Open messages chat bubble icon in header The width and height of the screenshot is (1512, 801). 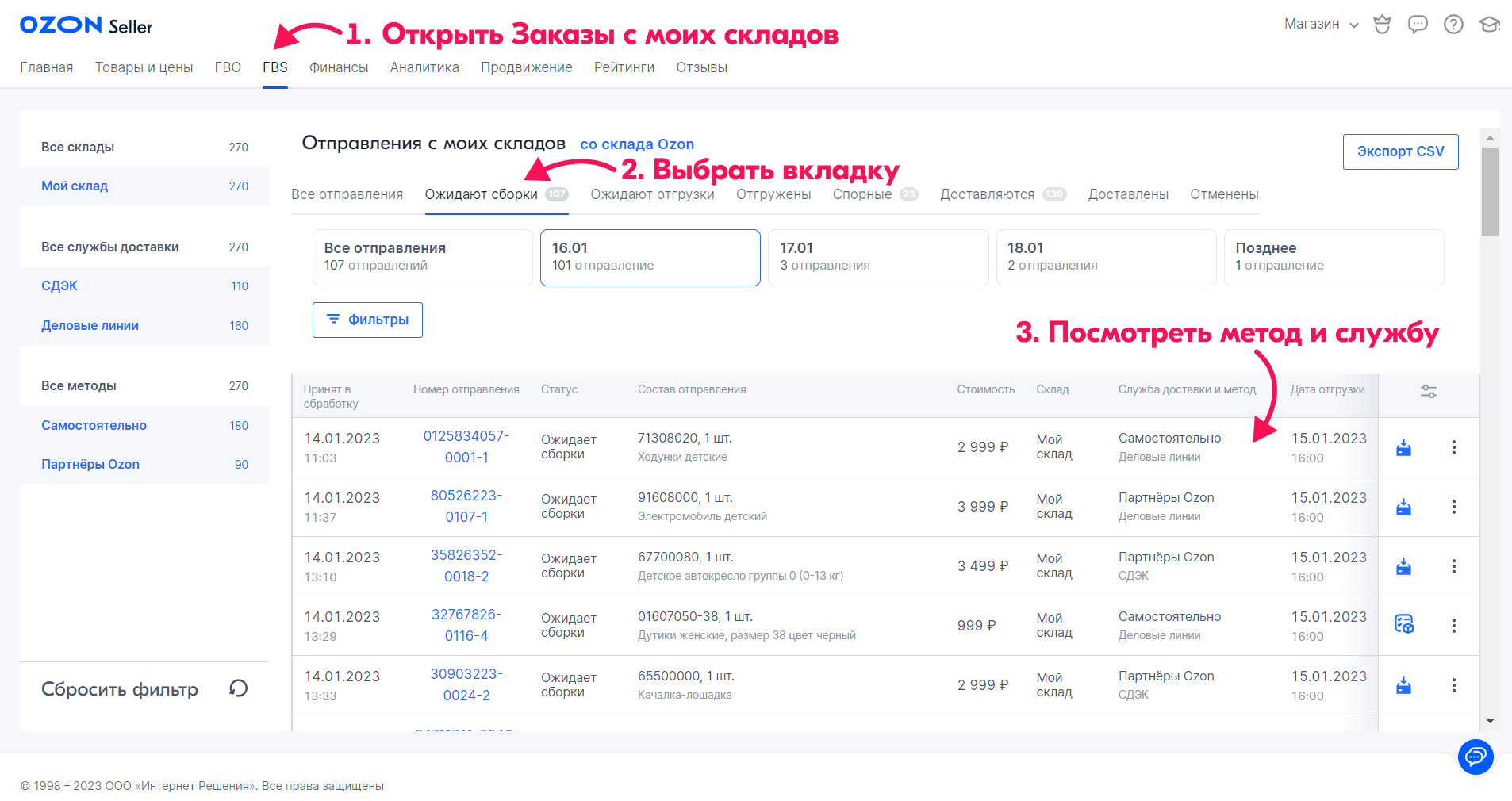(x=1418, y=25)
